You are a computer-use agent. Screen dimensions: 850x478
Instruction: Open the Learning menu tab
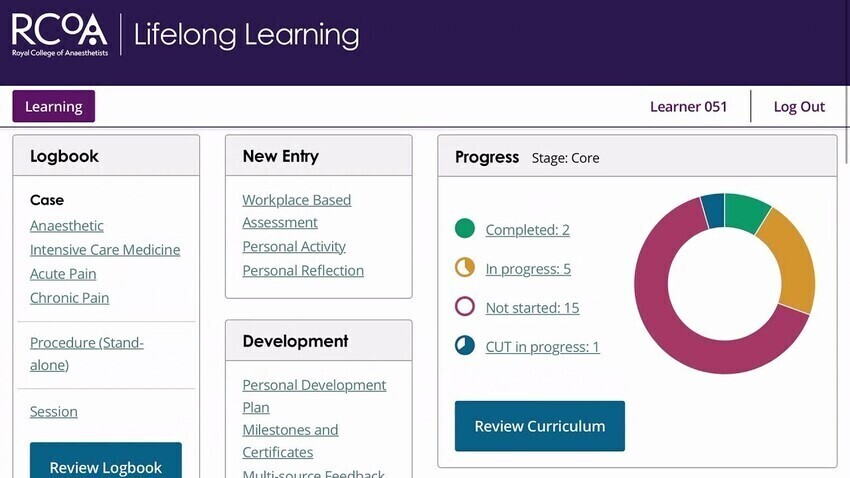54,107
